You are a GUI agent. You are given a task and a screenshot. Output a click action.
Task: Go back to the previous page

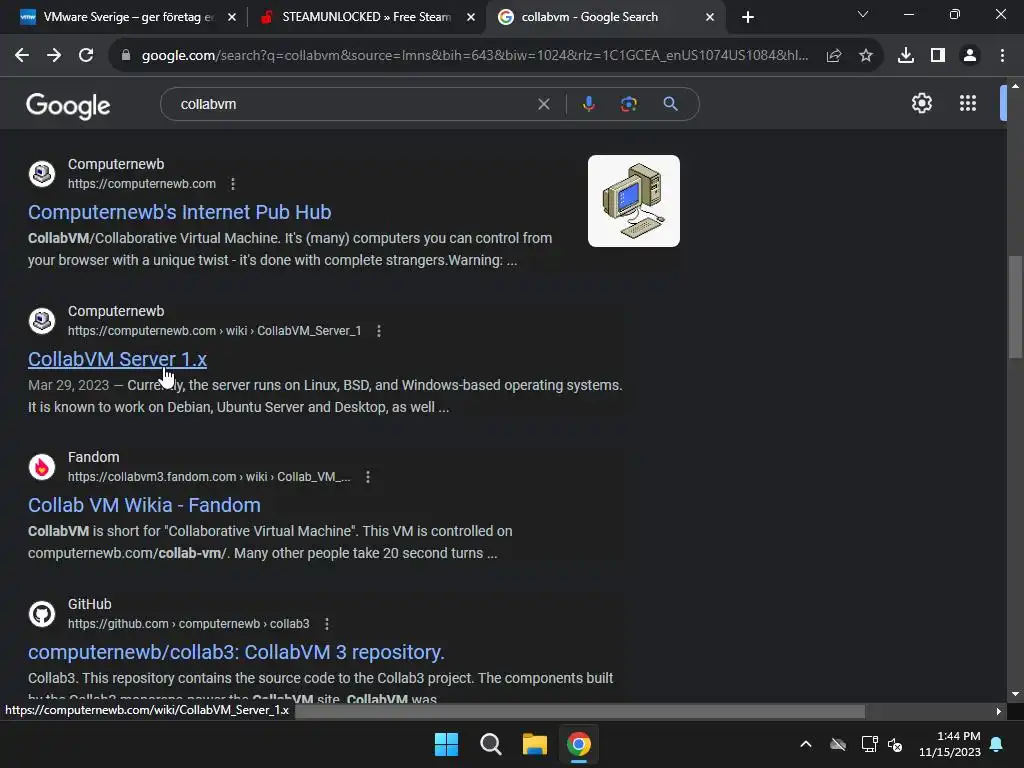point(22,56)
